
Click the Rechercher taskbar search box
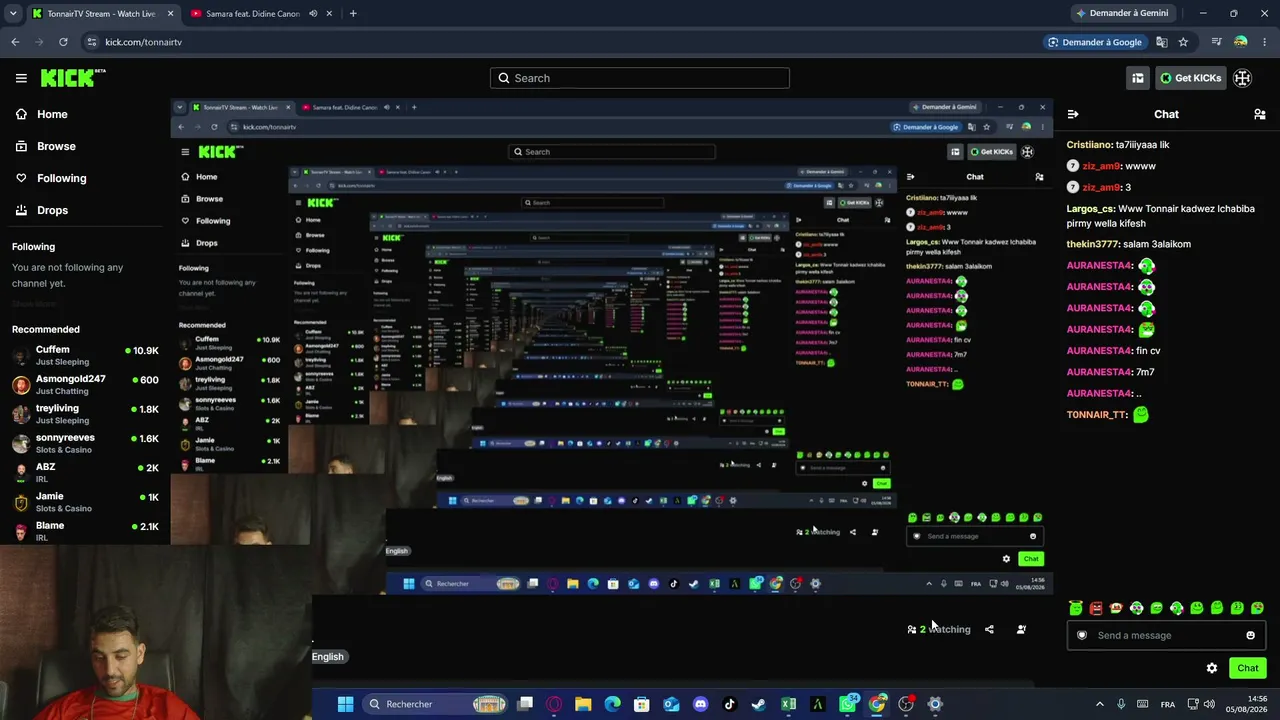(x=436, y=704)
